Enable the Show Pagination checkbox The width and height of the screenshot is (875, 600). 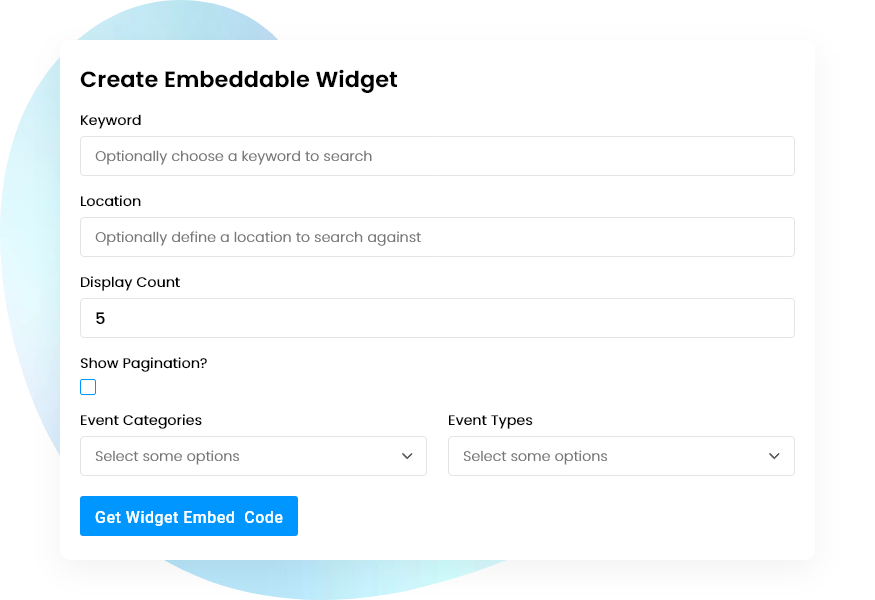click(x=88, y=387)
